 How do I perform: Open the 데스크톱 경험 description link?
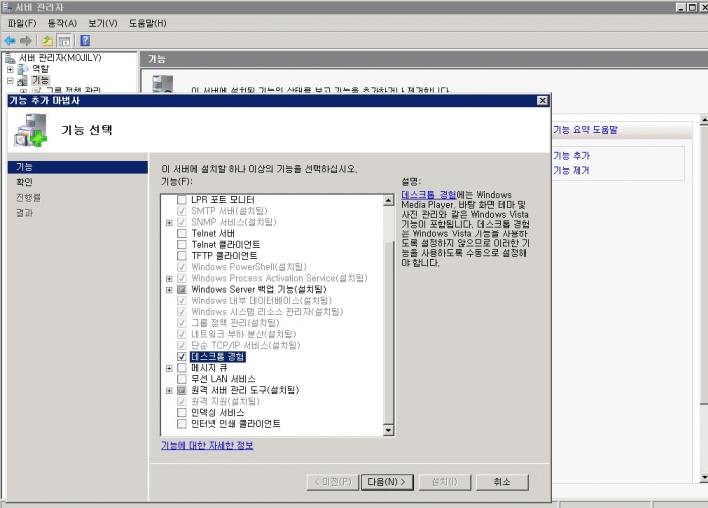click(429, 195)
